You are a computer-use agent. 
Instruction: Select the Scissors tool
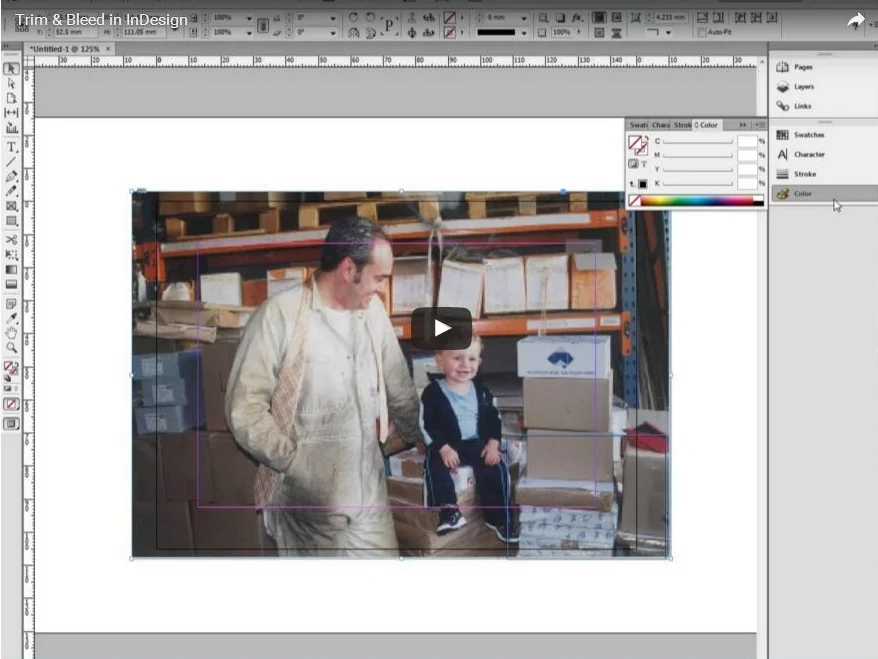[11, 240]
